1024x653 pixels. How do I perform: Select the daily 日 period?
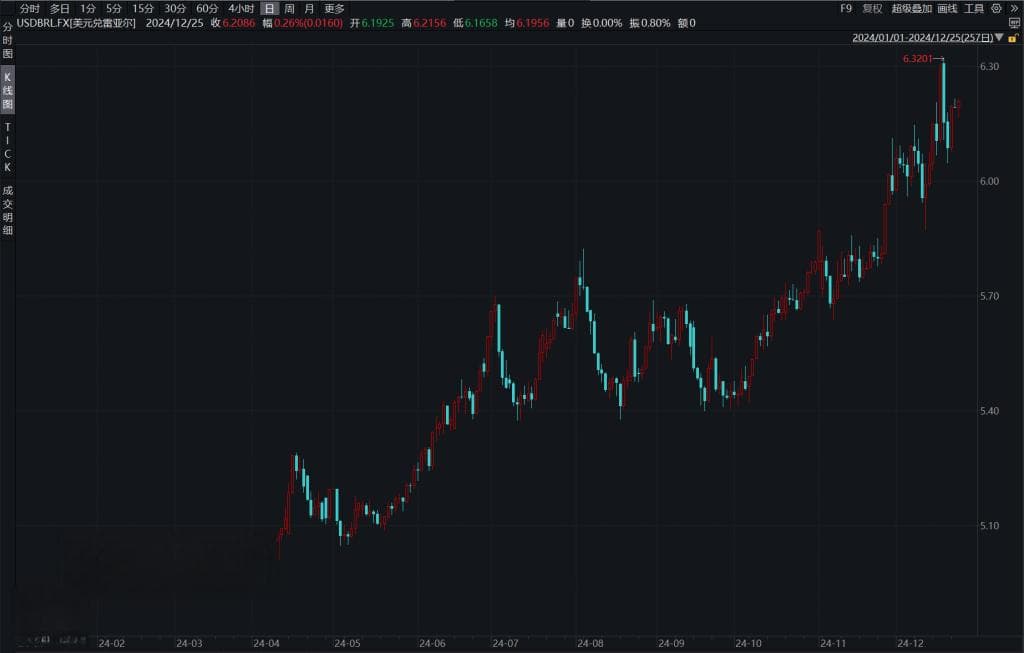pyautogui.click(x=270, y=8)
